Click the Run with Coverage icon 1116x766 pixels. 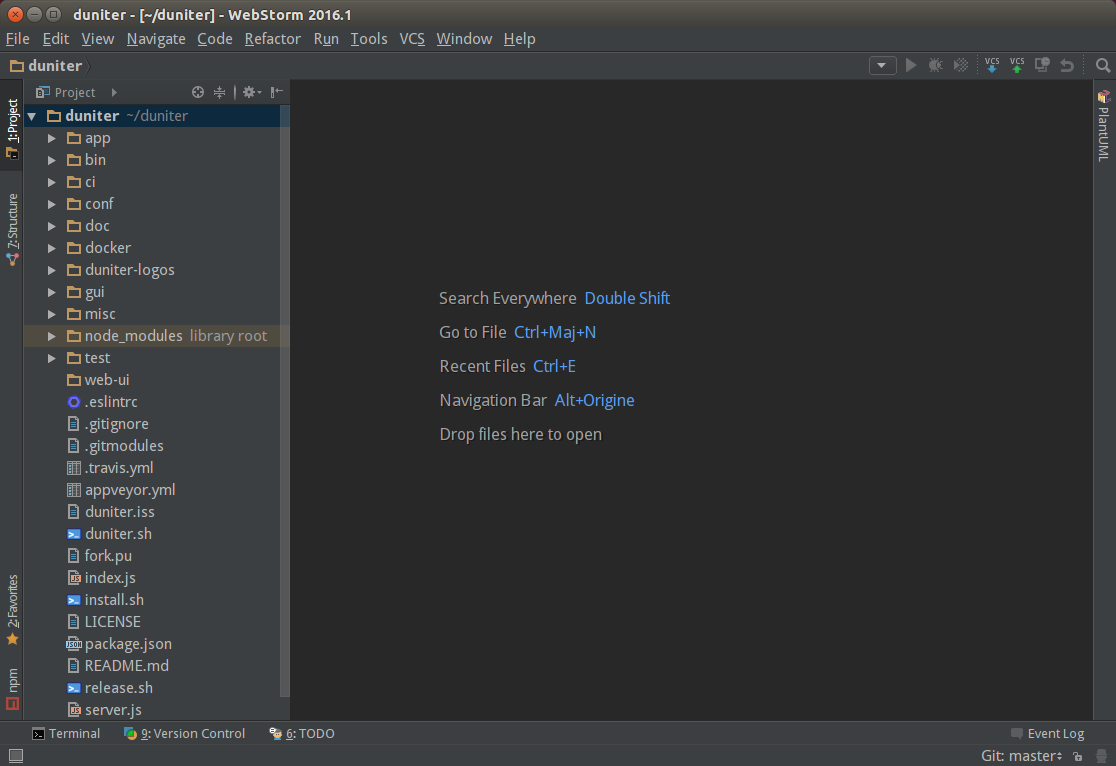(961, 65)
